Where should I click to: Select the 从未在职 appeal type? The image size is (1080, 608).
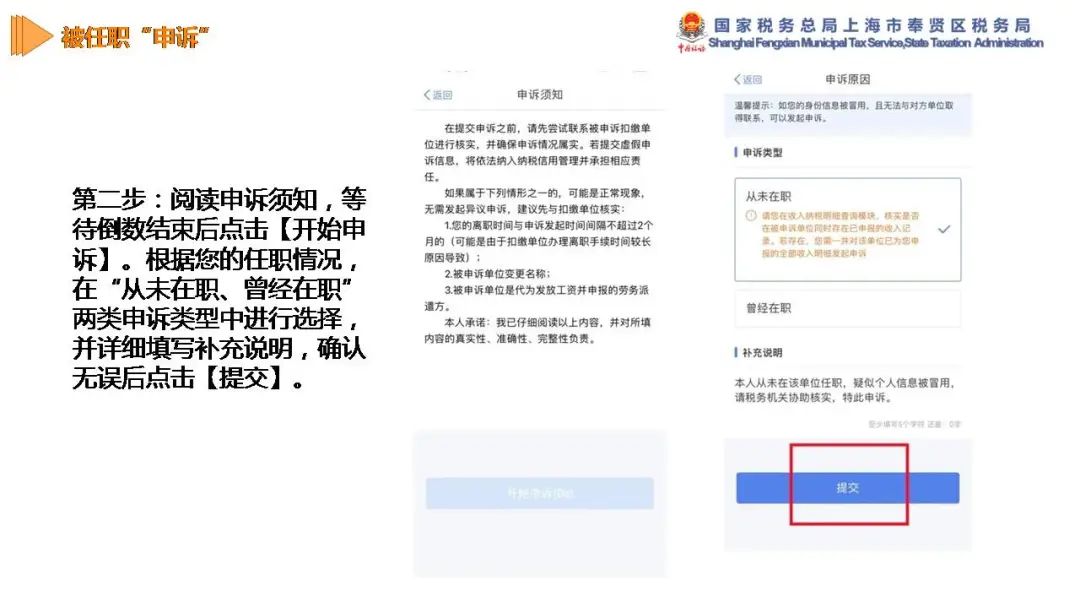tap(847, 229)
